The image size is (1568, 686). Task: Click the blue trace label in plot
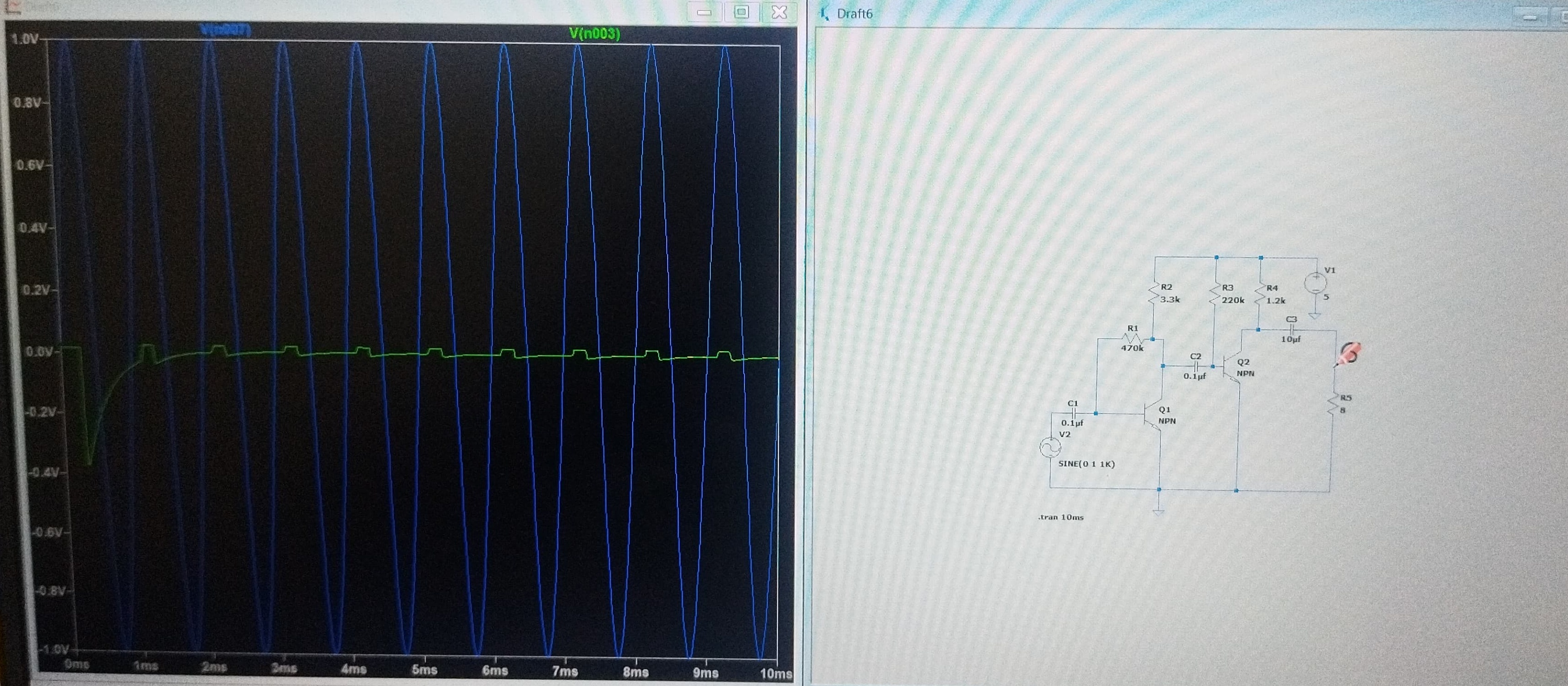coord(225,30)
